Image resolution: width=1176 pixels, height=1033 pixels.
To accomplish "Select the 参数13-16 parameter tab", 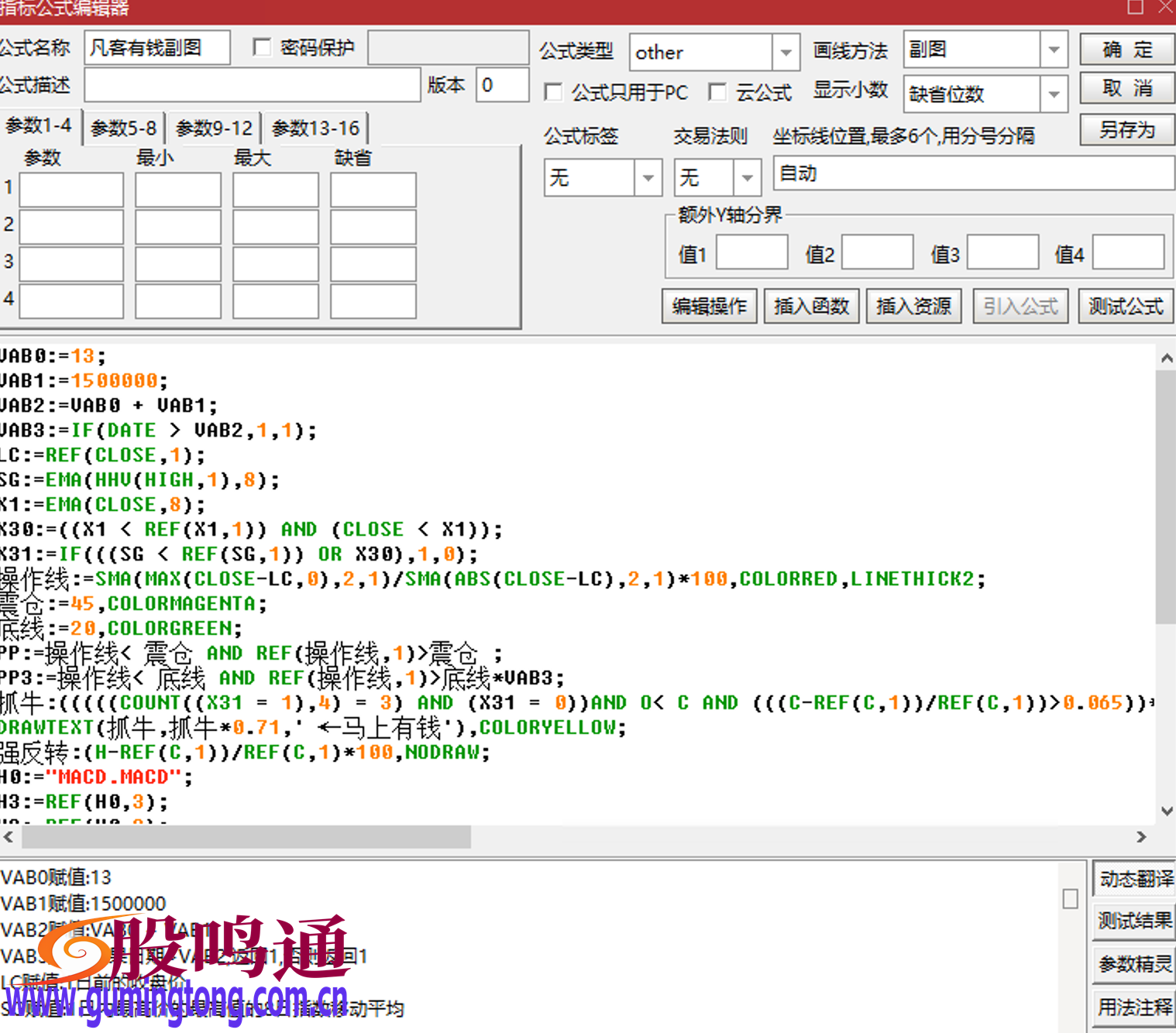I will coord(316,127).
